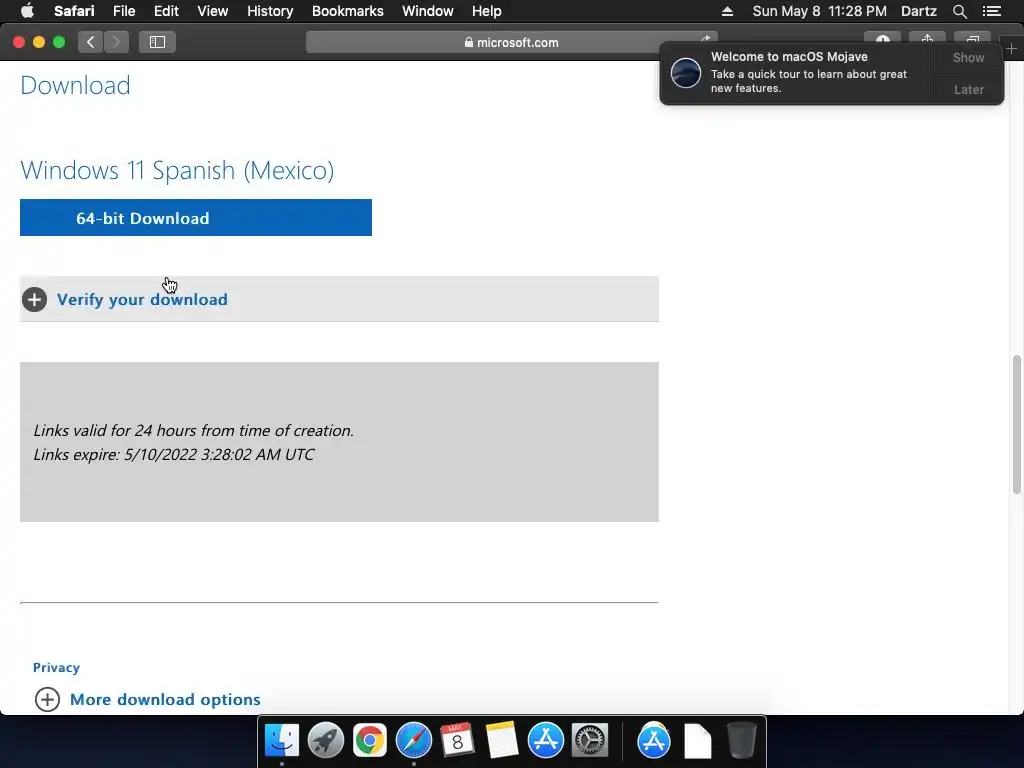Viewport: 1024px width, 768px height.
Task: Click the microsoft.com address field
Action: click(x=511, y=42)
